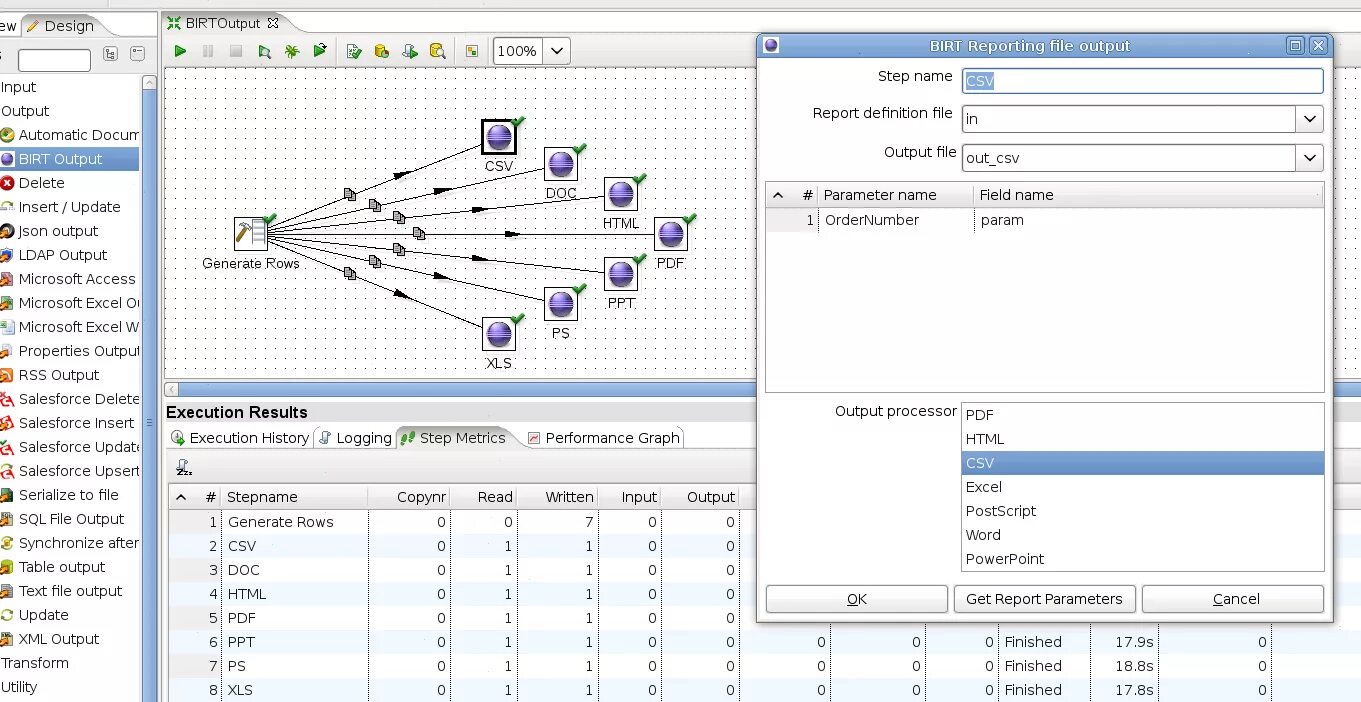The height and width of the screenshot is (702, 1361).
Task: Select the PDF step on the canvas
Action: click(671, 234)
